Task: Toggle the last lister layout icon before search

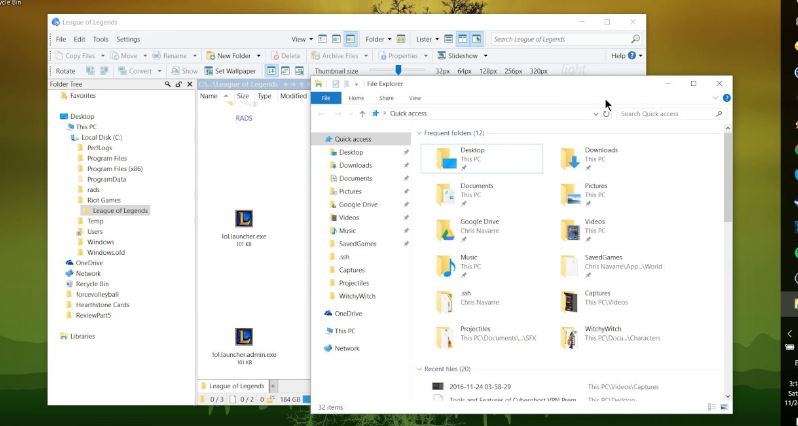Action: pos(476,39)
